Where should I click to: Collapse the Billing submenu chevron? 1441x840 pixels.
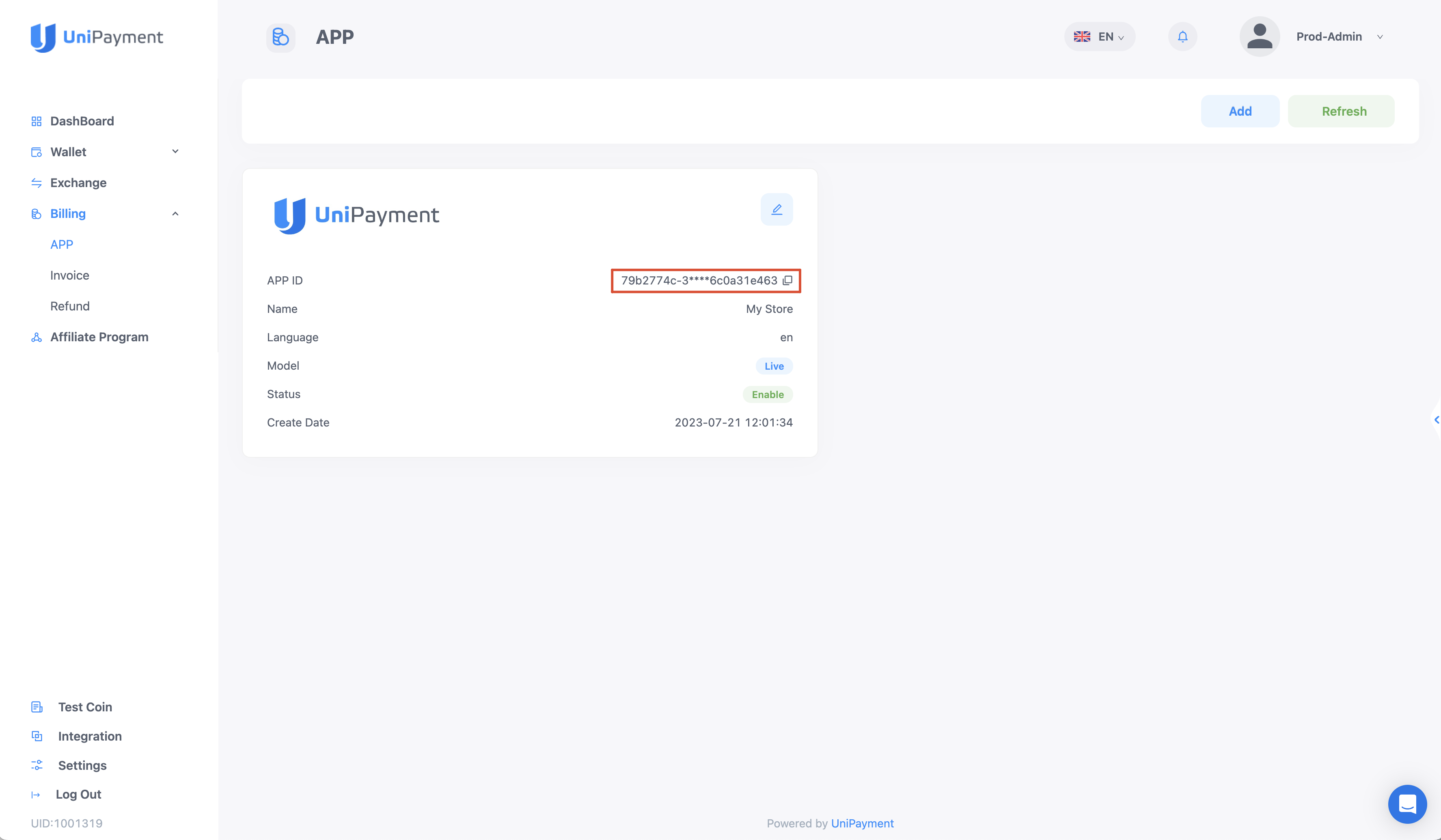click(x=175, y=214)
